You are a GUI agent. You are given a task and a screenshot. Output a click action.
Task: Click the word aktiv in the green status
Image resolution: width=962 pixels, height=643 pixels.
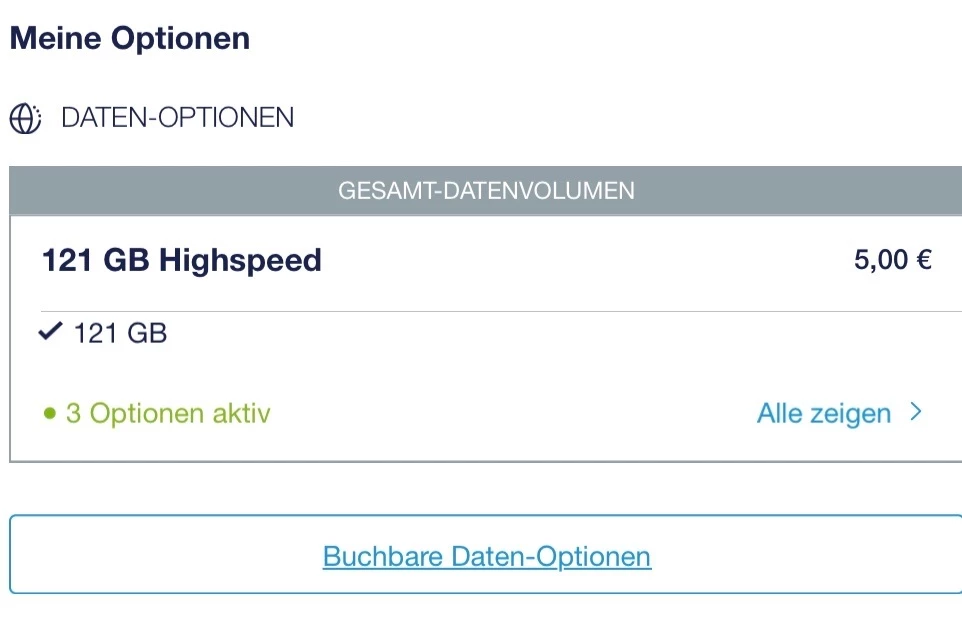[237, 413]
